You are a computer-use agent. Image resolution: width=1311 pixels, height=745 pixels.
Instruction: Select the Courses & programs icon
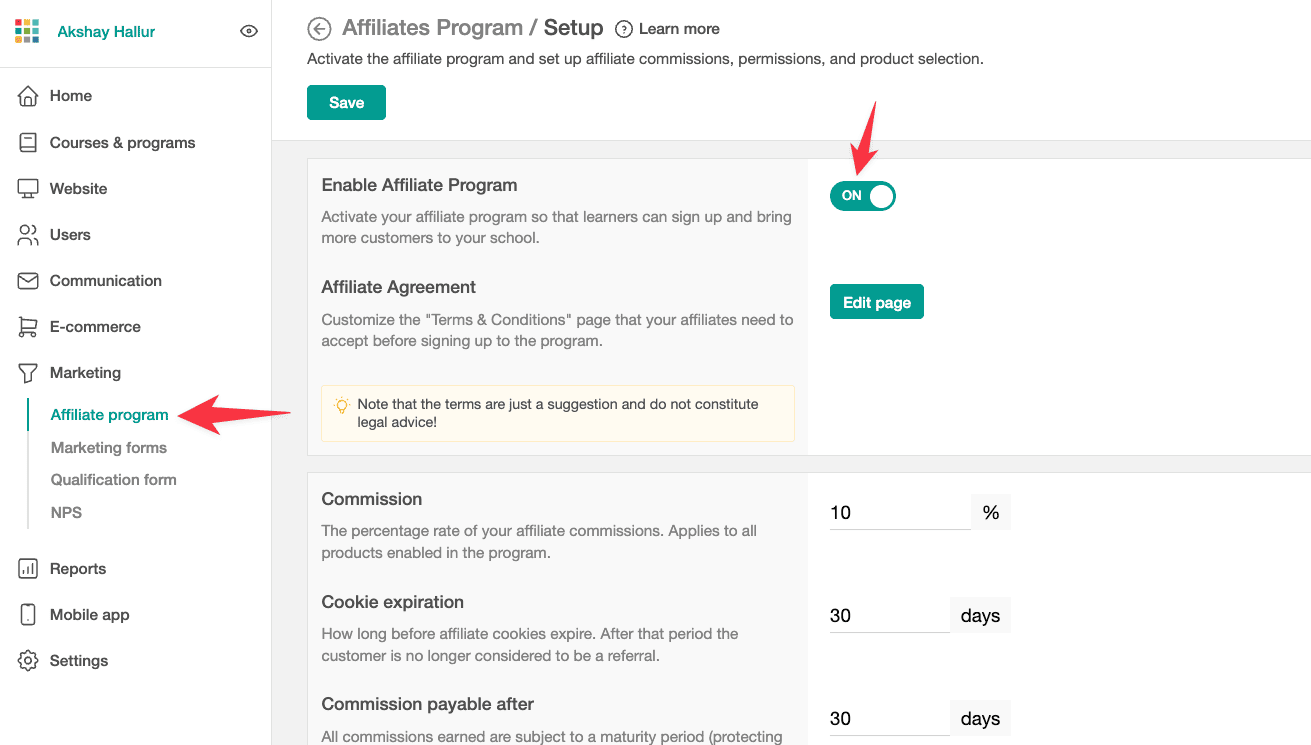pyautogui.click(x=30, y=142)
